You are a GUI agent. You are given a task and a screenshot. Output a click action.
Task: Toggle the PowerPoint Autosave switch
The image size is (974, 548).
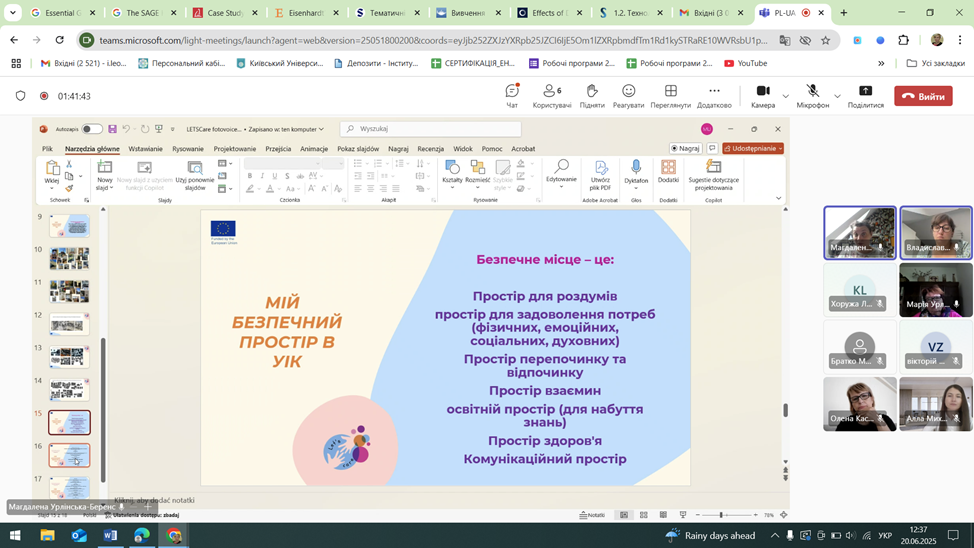coord(91,129)
